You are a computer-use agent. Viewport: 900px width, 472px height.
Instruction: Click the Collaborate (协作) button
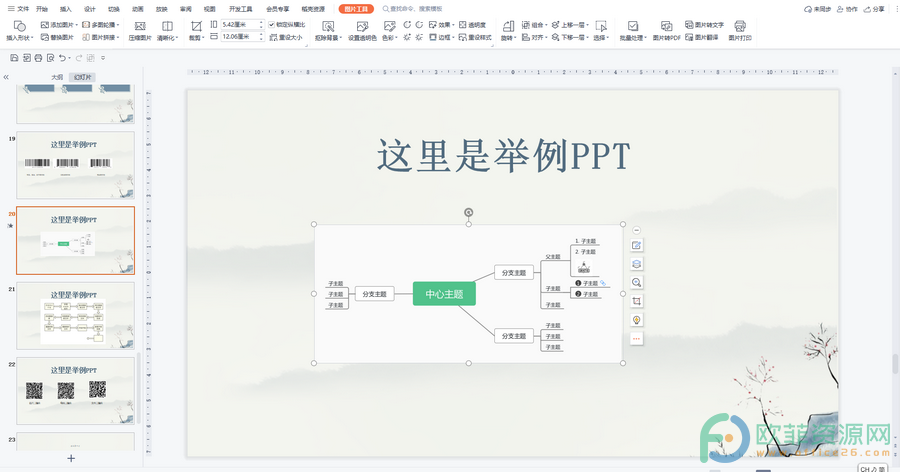(847, 9)
